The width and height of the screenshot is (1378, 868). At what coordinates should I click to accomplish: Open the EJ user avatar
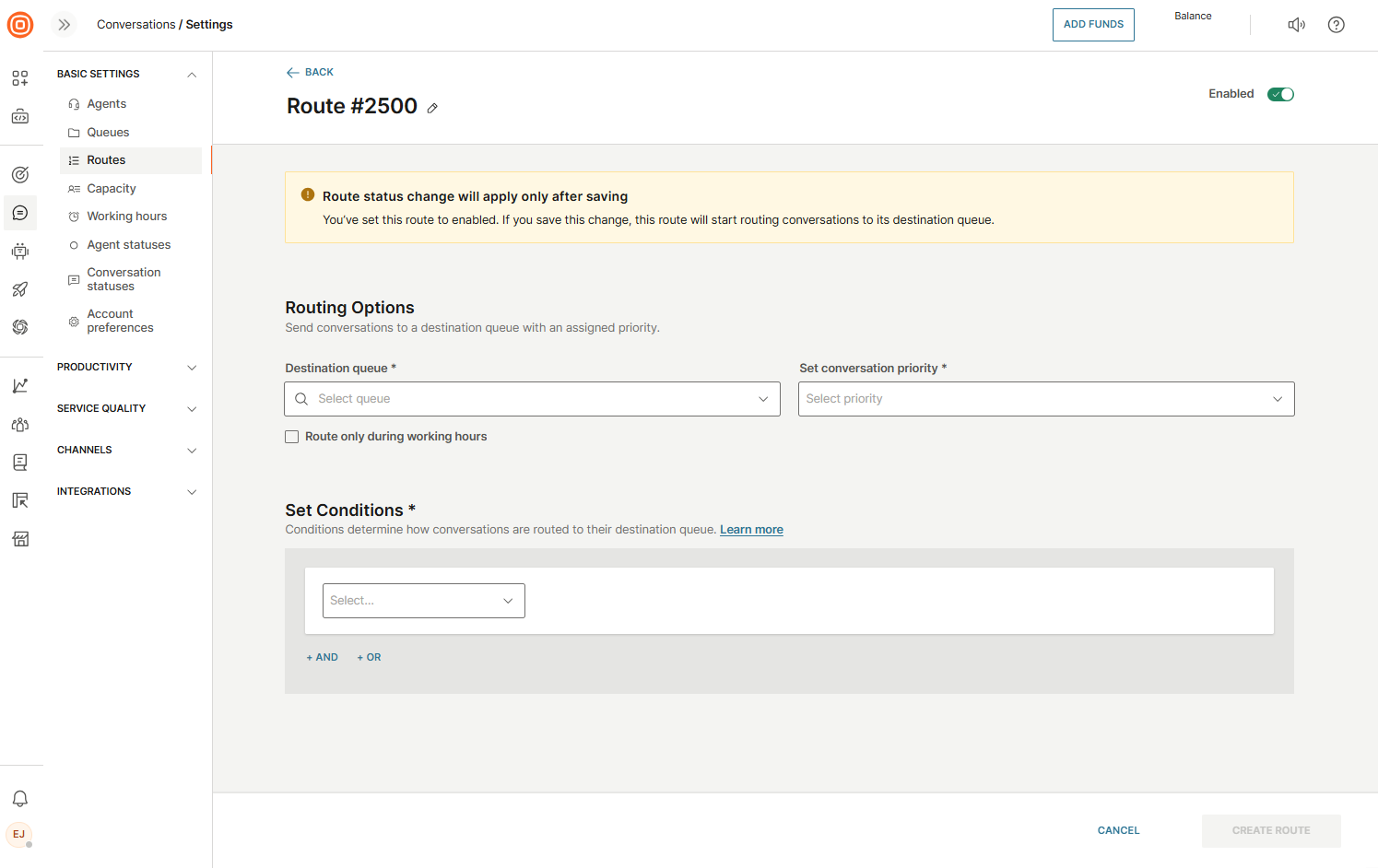pyautogui.click(x=19, y=834)
